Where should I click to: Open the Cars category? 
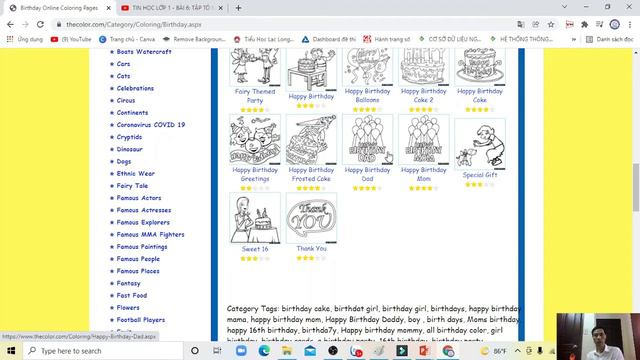click(123, 64)
